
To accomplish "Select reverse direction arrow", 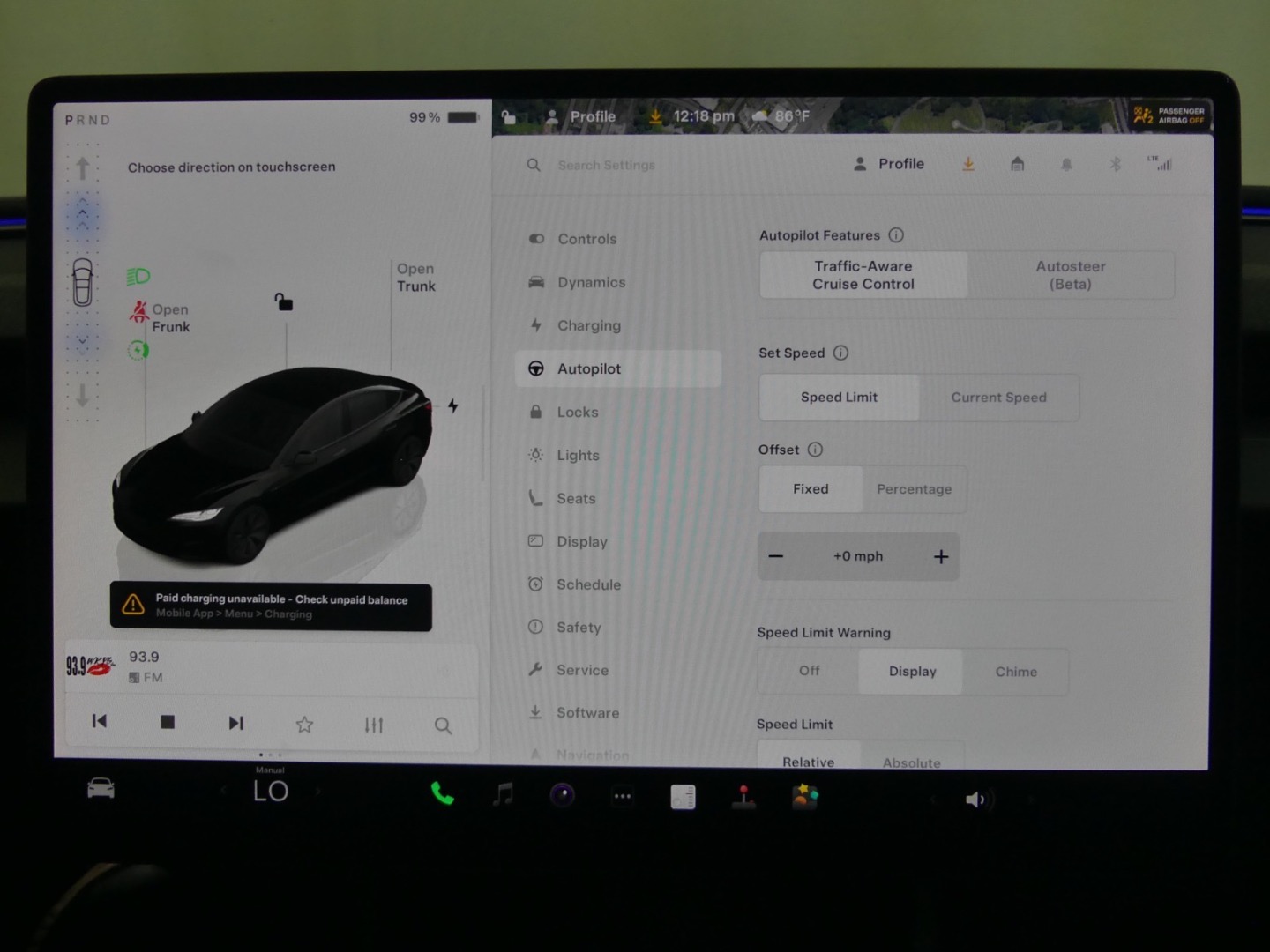I will (82, 395).
